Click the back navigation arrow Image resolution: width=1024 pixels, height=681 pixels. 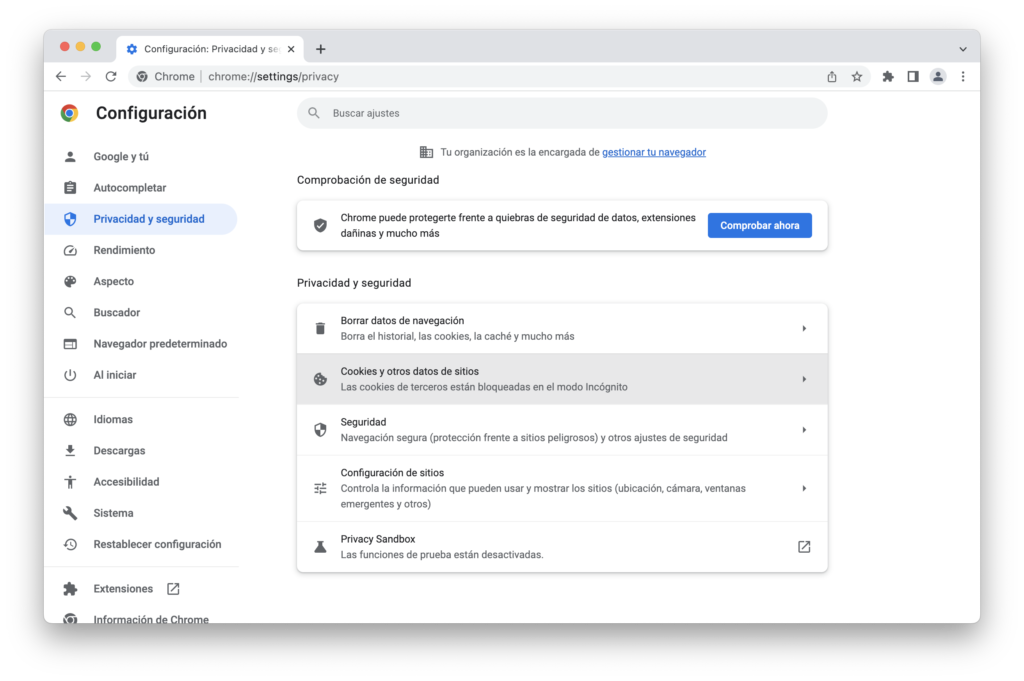(61, 76)
